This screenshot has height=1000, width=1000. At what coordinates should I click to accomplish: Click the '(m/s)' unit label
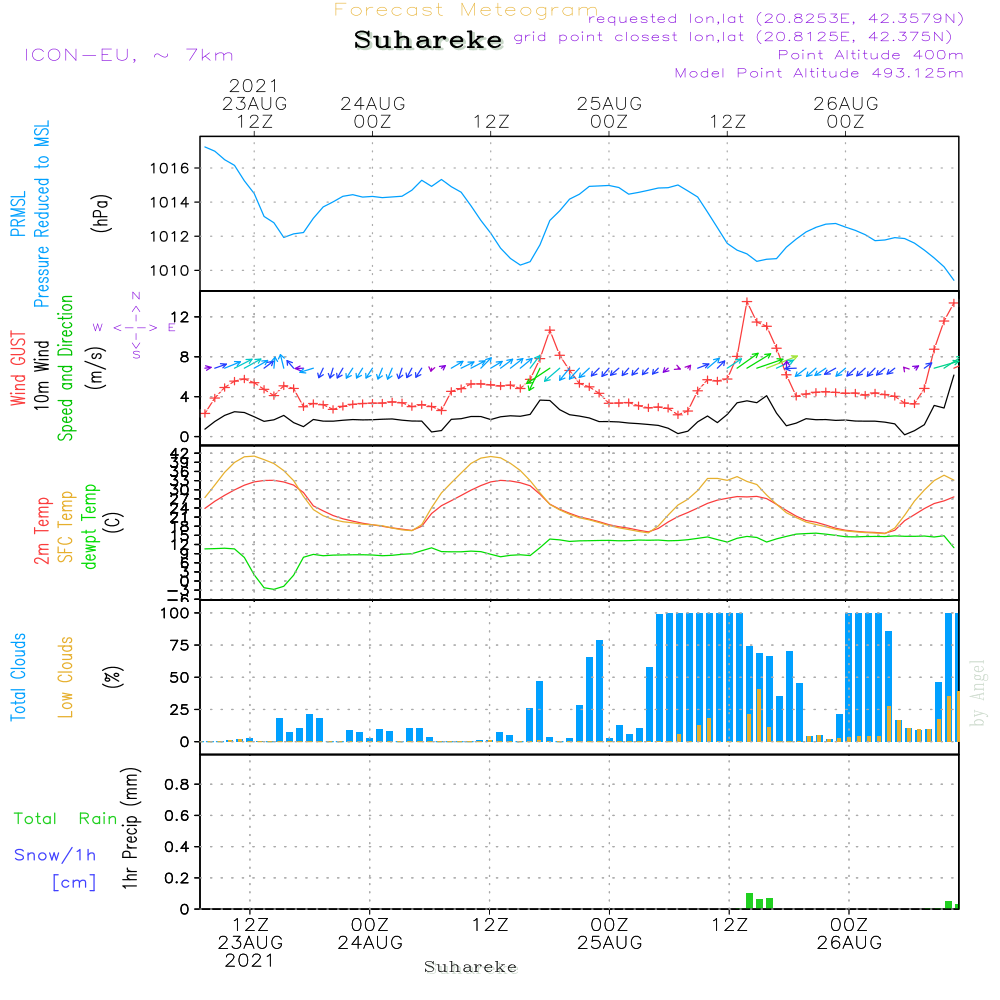coord(97,368)
